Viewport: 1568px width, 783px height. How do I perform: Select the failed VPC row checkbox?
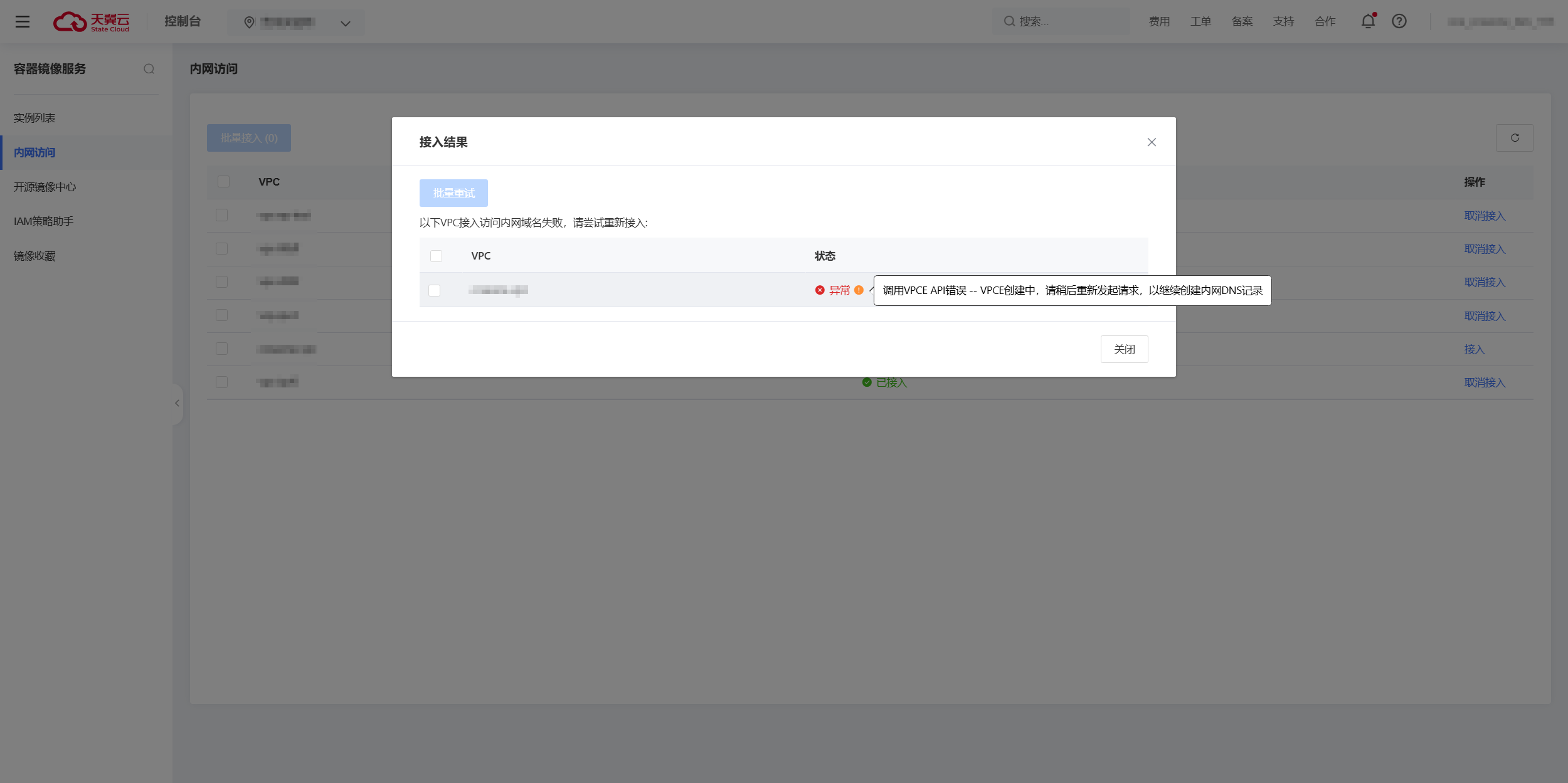click(x=435, y=290)
